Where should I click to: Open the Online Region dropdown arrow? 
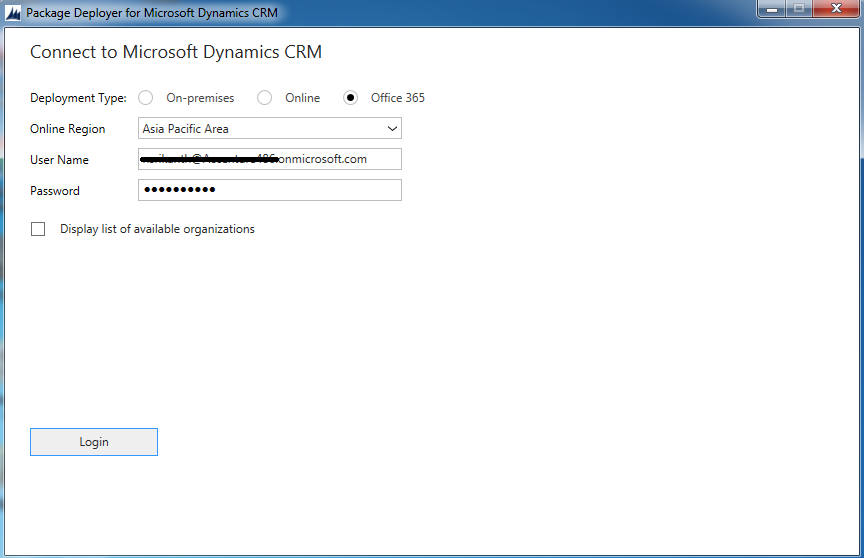pos(391,129)
